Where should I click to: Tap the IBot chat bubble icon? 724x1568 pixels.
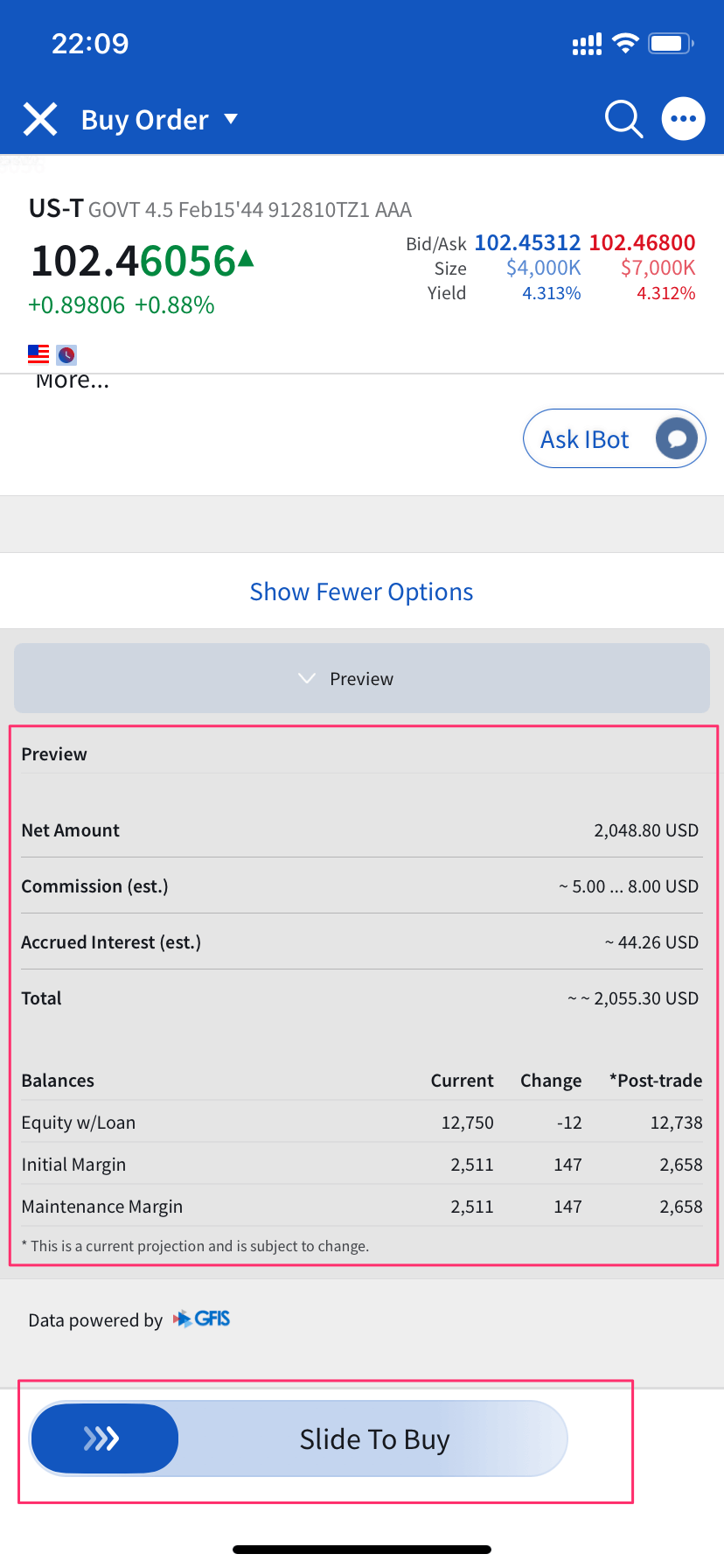pyautogui.click(x=677, y=438)
